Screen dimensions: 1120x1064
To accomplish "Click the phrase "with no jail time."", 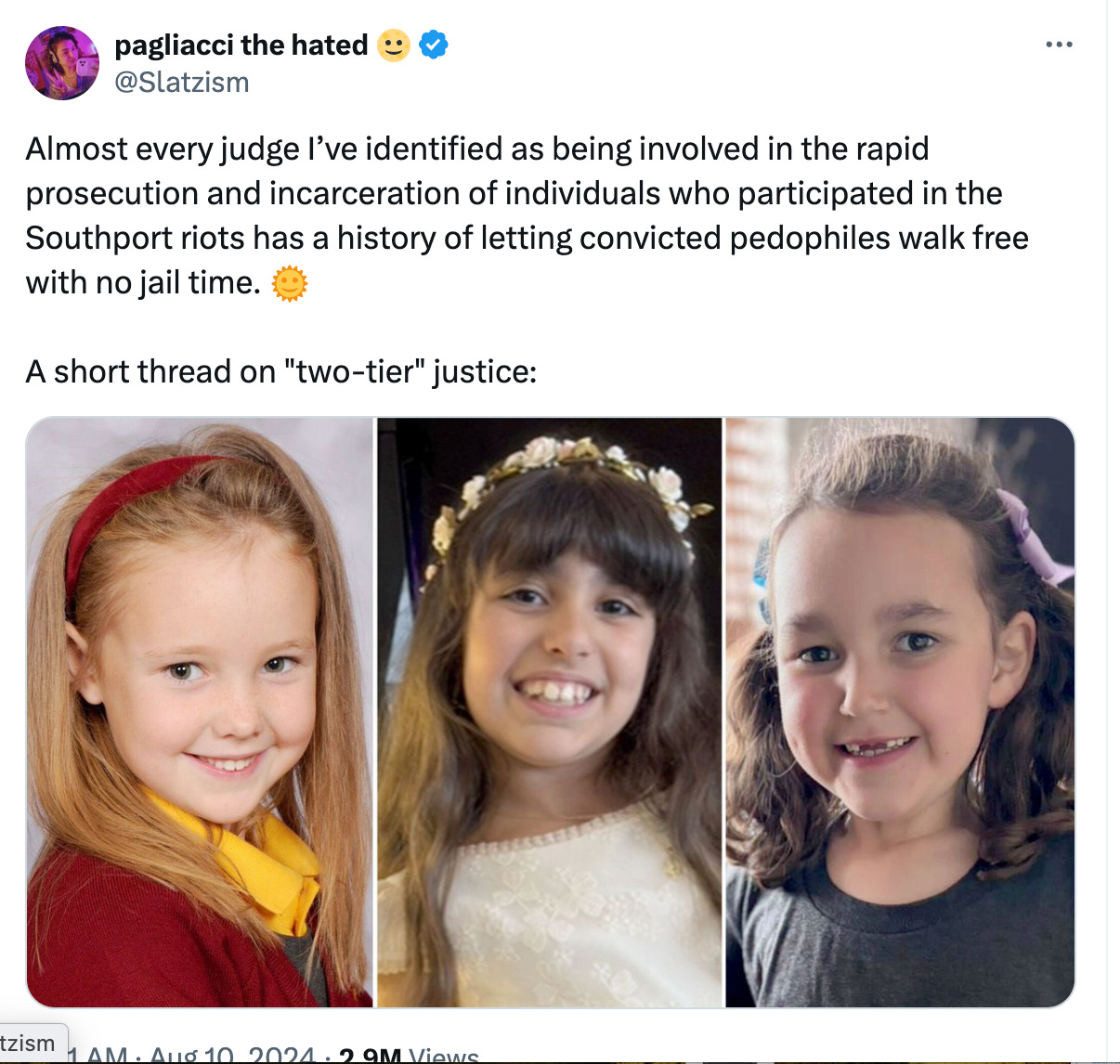I will pyautogui.click(x=143, y=283).
